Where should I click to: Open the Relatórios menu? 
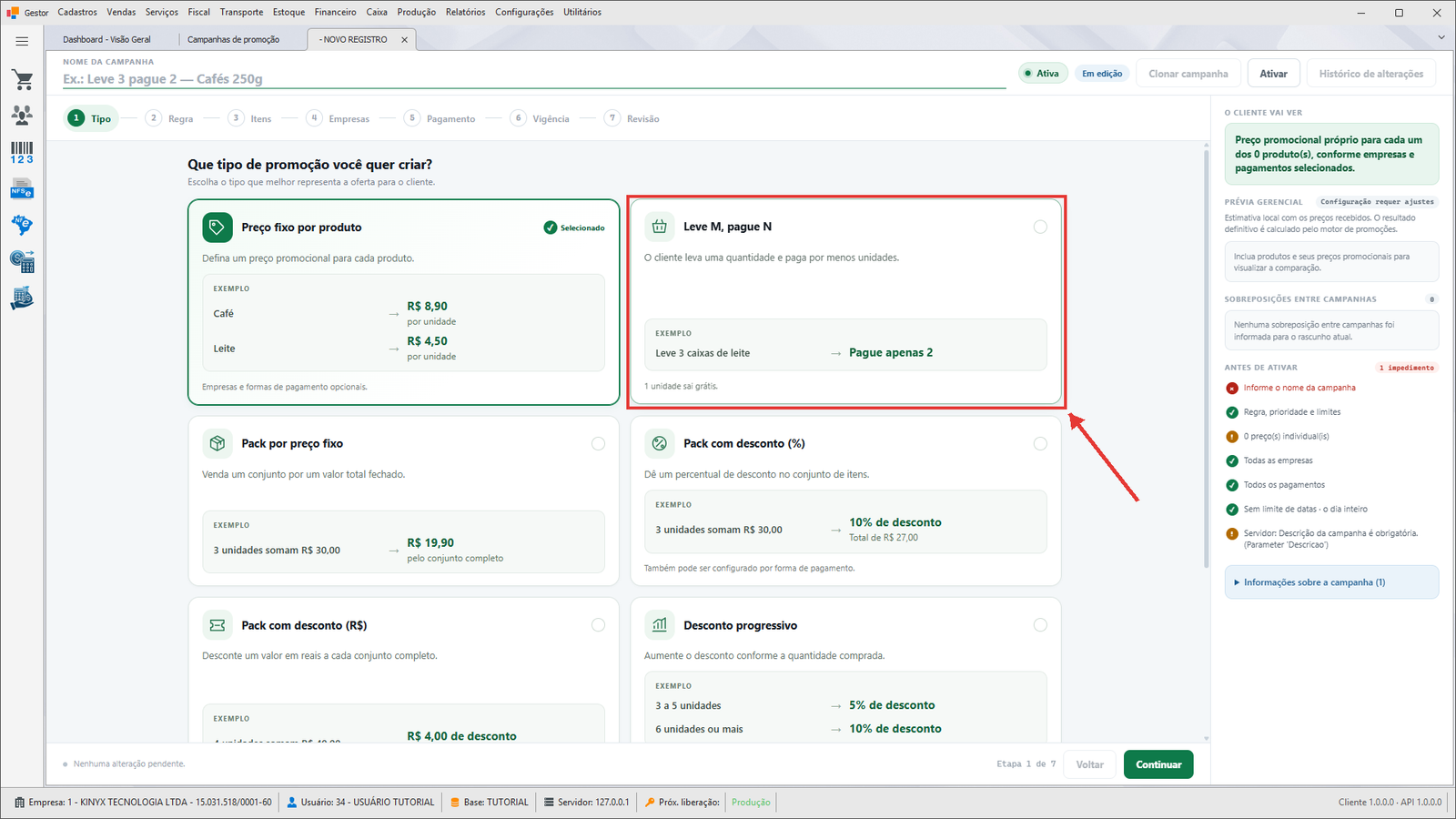(465, 12)
